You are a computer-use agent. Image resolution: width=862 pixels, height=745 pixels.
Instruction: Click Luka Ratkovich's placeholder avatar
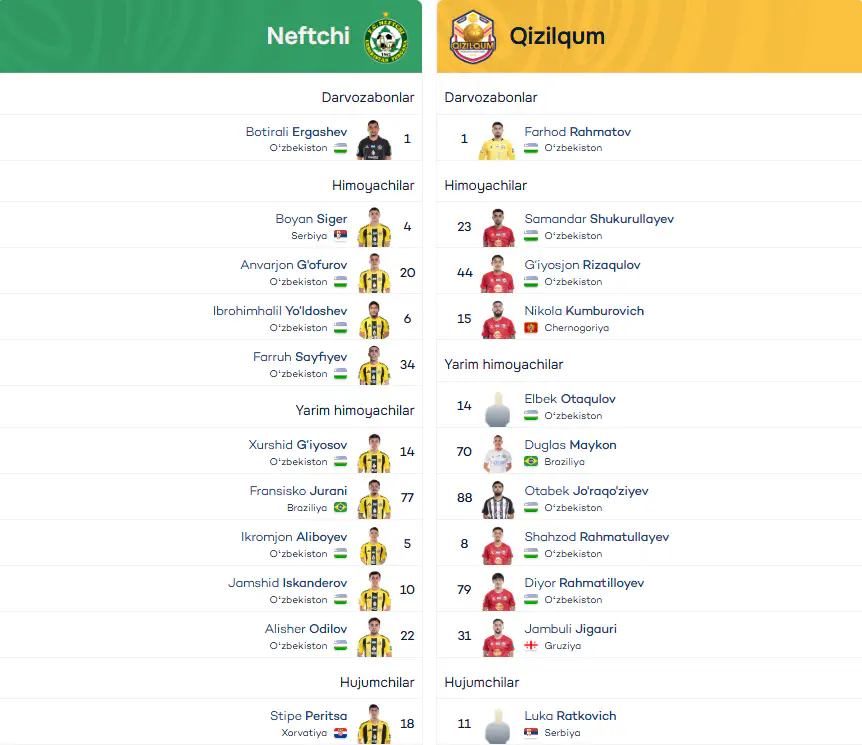498,726
